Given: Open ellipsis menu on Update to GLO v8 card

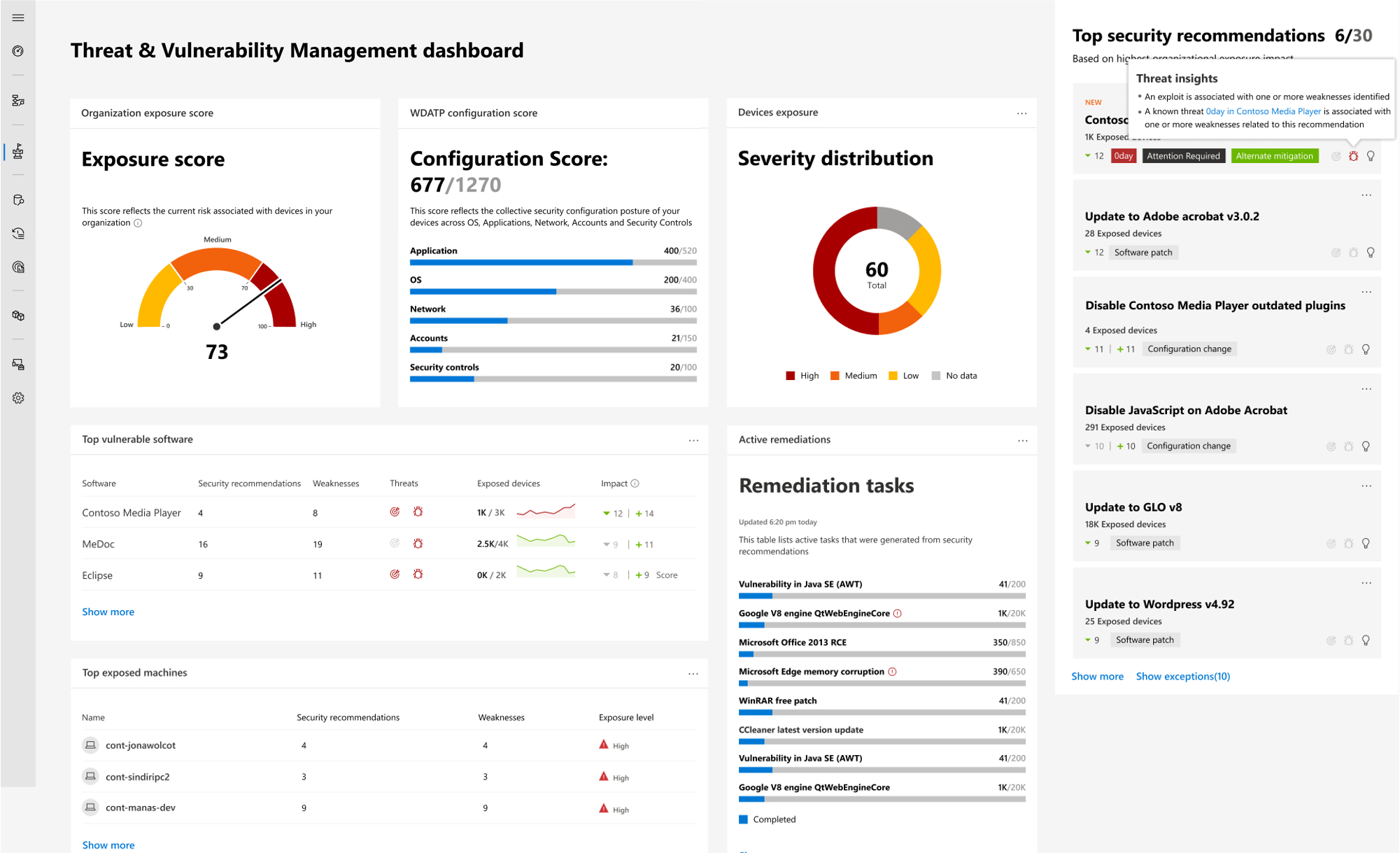Looking at the screenshot, I should (1366, 486).
